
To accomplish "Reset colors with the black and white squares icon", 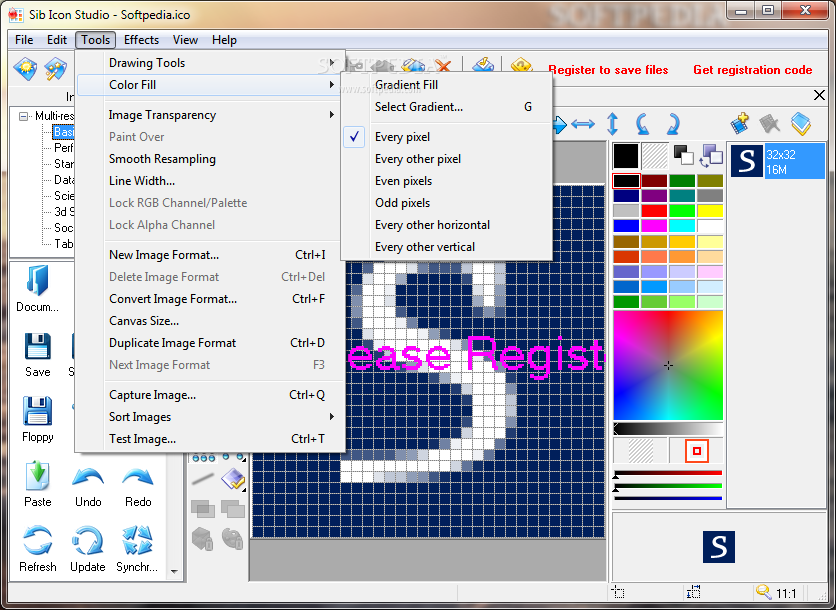I will pyautogui.click(x=683, y=155).
